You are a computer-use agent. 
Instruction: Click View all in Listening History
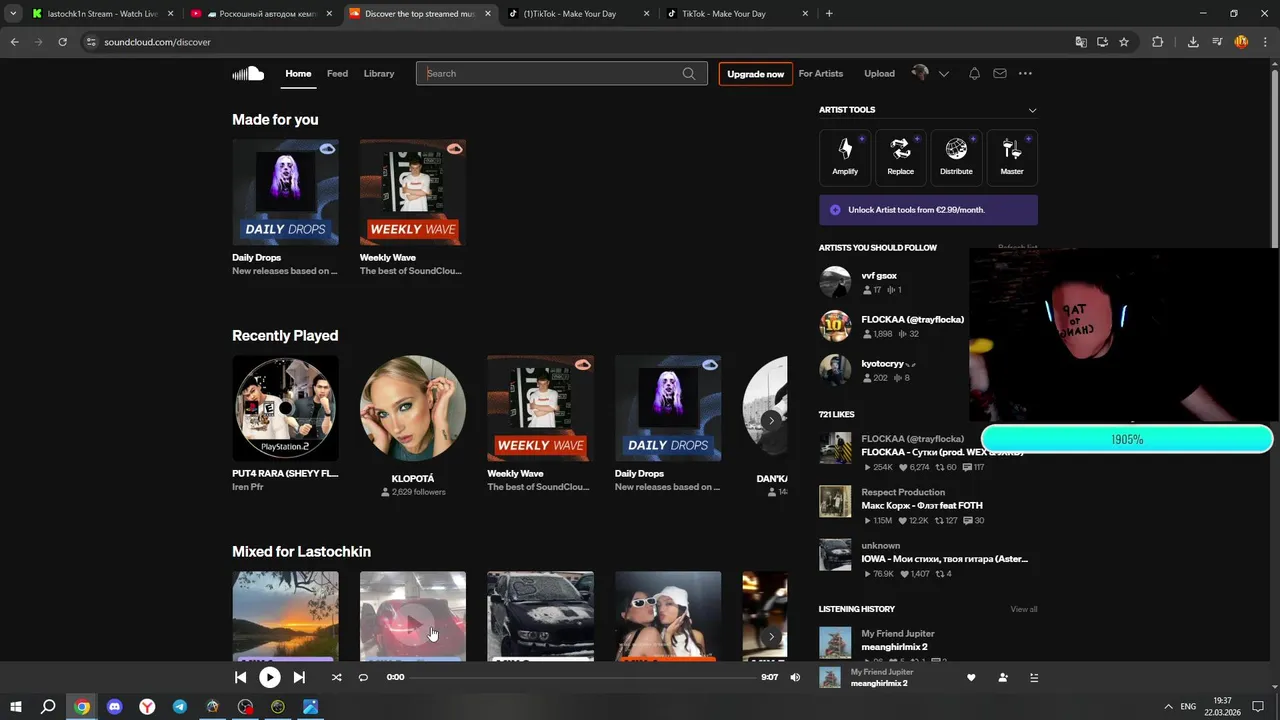point(1023,609)
